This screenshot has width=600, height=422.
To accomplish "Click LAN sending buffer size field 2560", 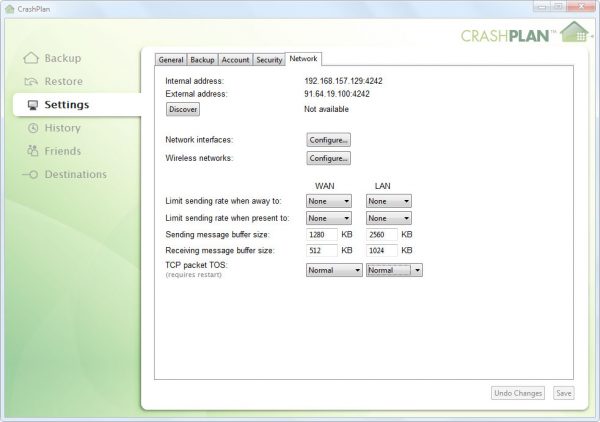I will 382,235.
